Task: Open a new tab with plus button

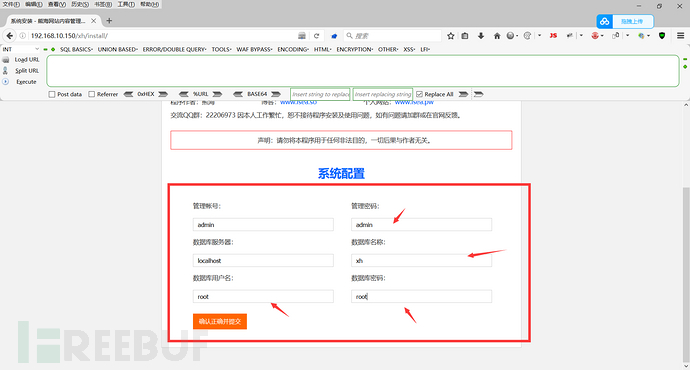Action: pyautogui.click(x=109, y=21)
